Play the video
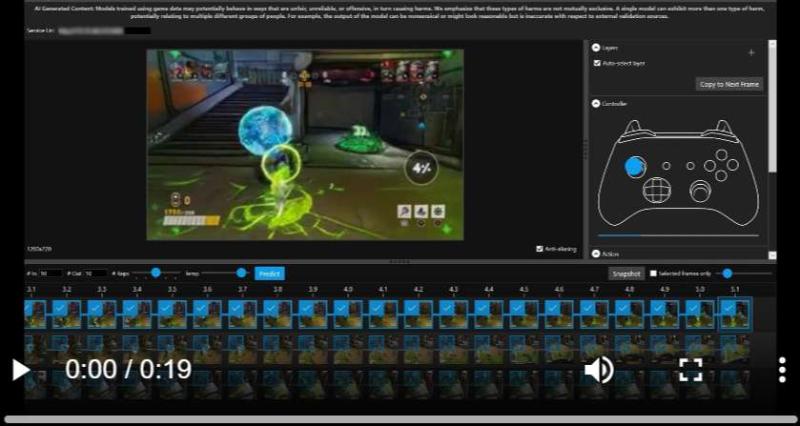Viewport: 800px width, 426px height. point(21,369)
